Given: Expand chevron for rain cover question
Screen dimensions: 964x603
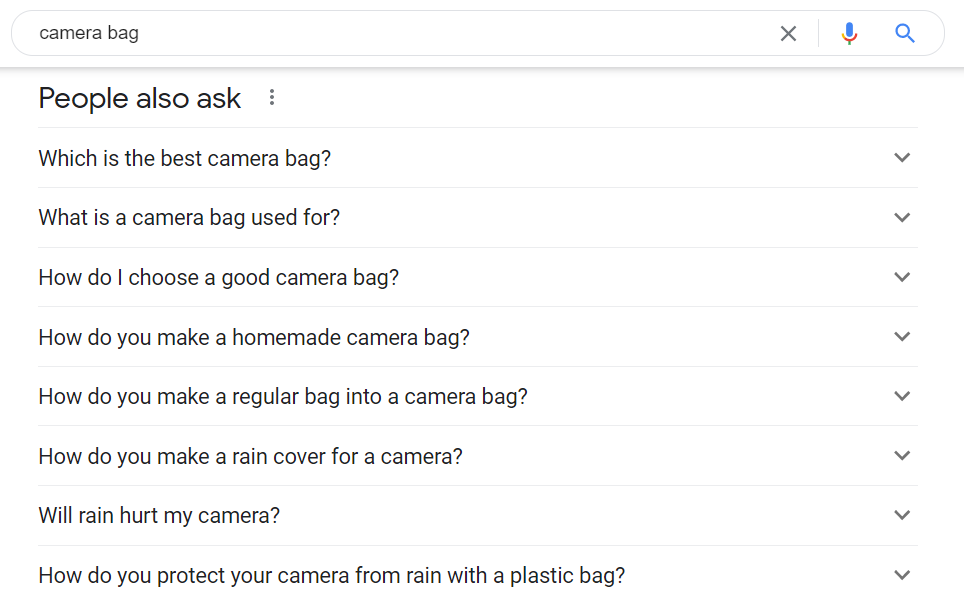Looking at the screenshot, I should (902, 455).
